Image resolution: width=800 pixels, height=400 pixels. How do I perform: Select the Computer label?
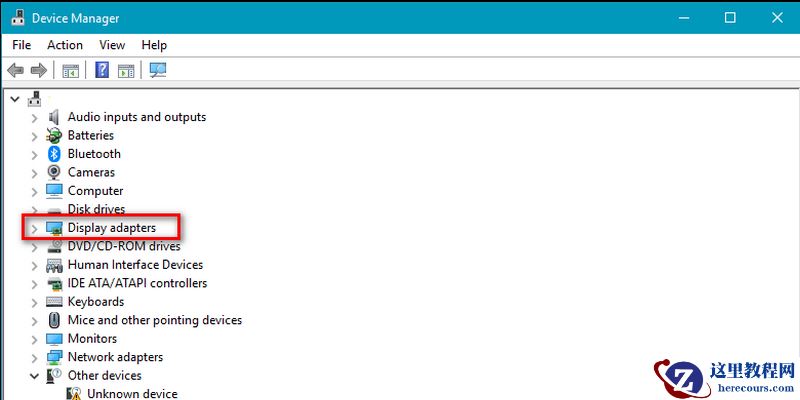click(x=95, y=191)
